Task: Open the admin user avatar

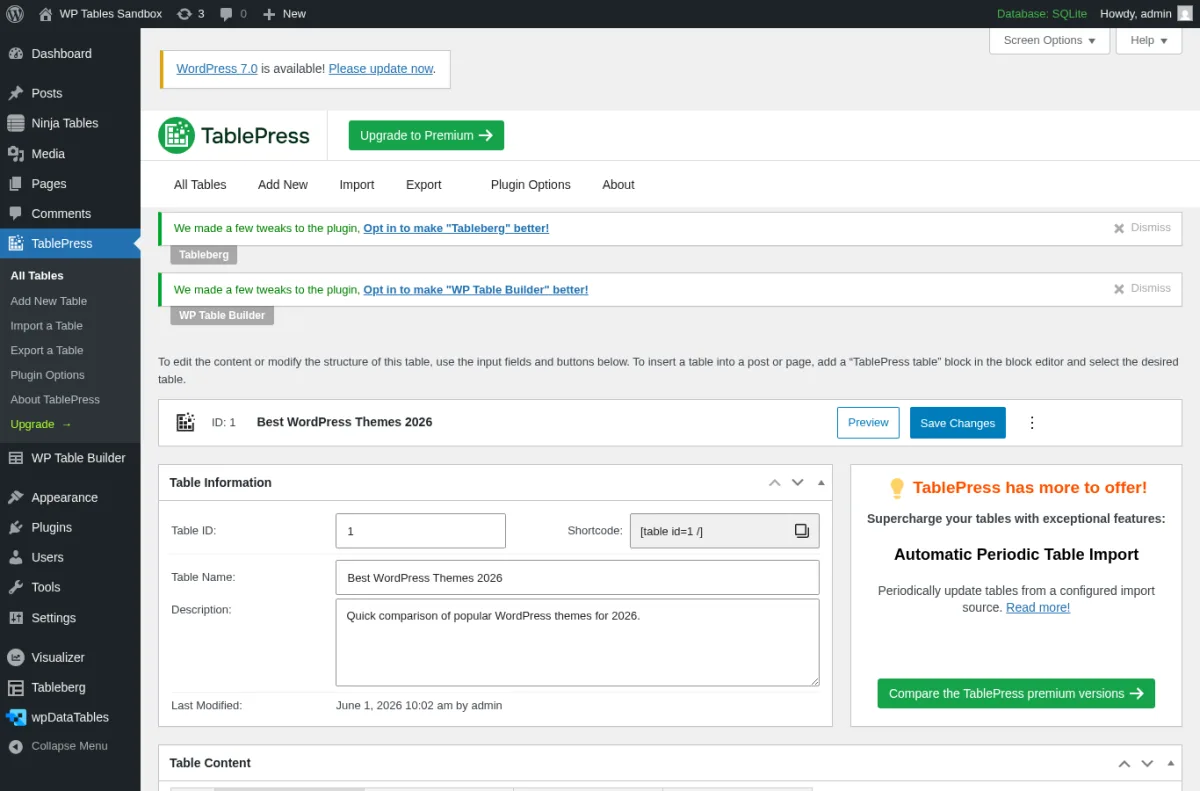Action: (x=1184, y=14)
